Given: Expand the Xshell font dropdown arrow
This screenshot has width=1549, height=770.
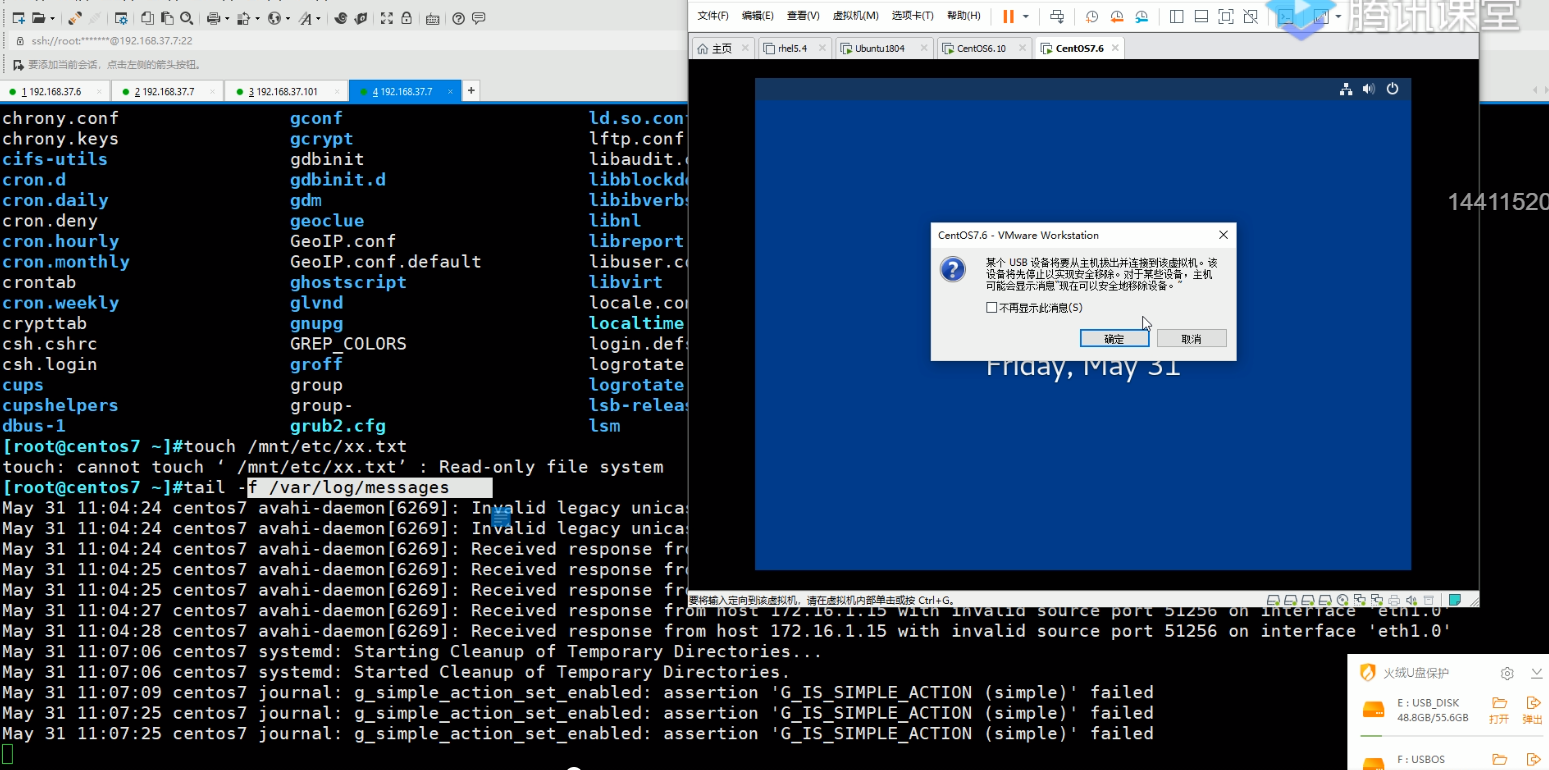Looking at the screenshot, I should point(319,18).
